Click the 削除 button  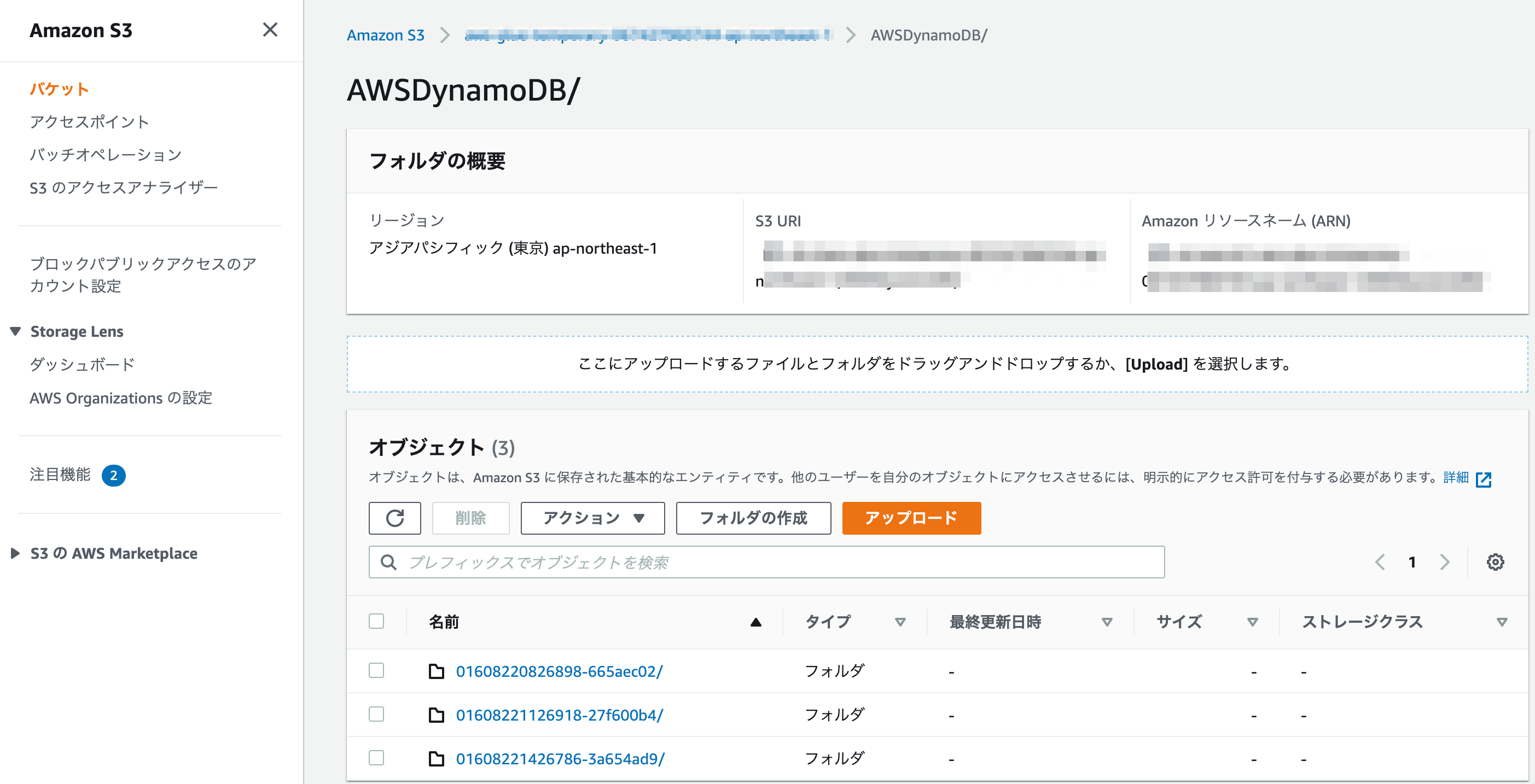click(x=470, y=518)
